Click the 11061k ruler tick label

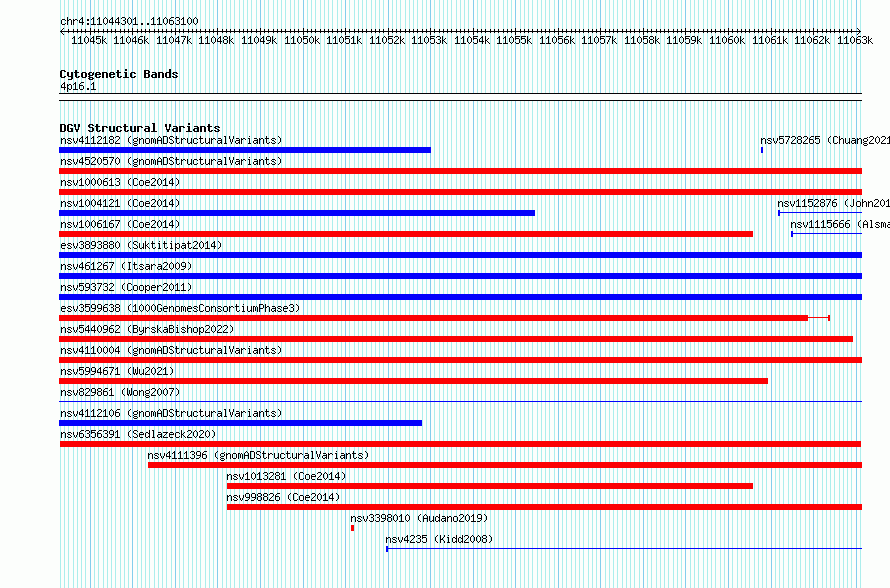(x=770, y=40)
